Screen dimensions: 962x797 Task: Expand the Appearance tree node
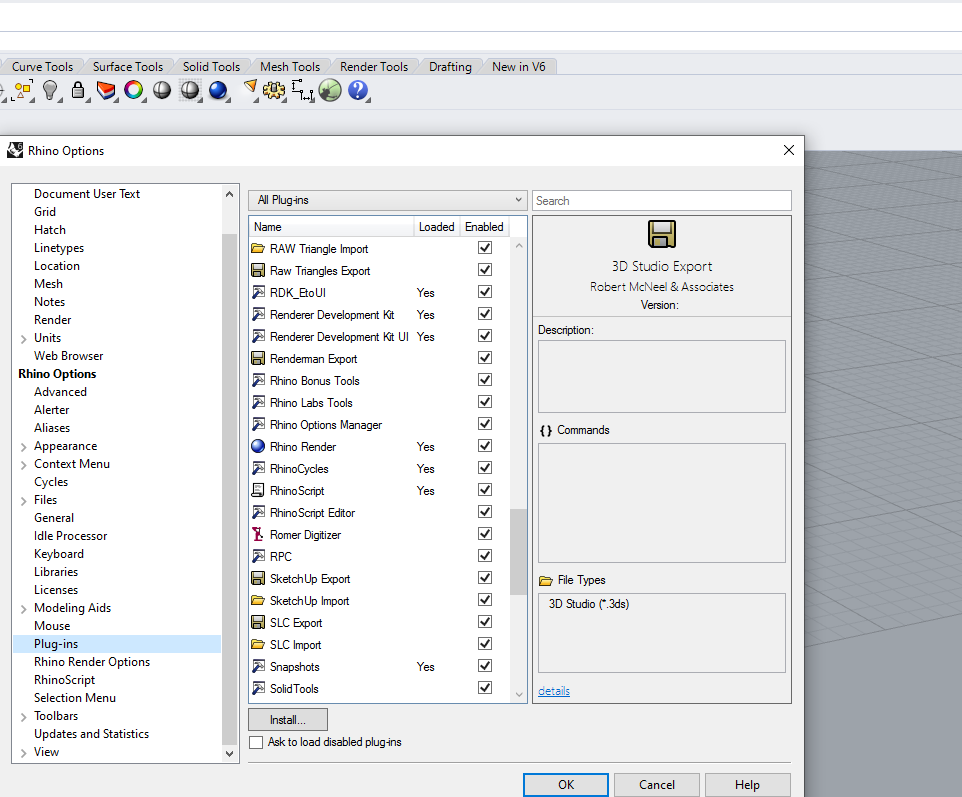click(x=23, y=447)
